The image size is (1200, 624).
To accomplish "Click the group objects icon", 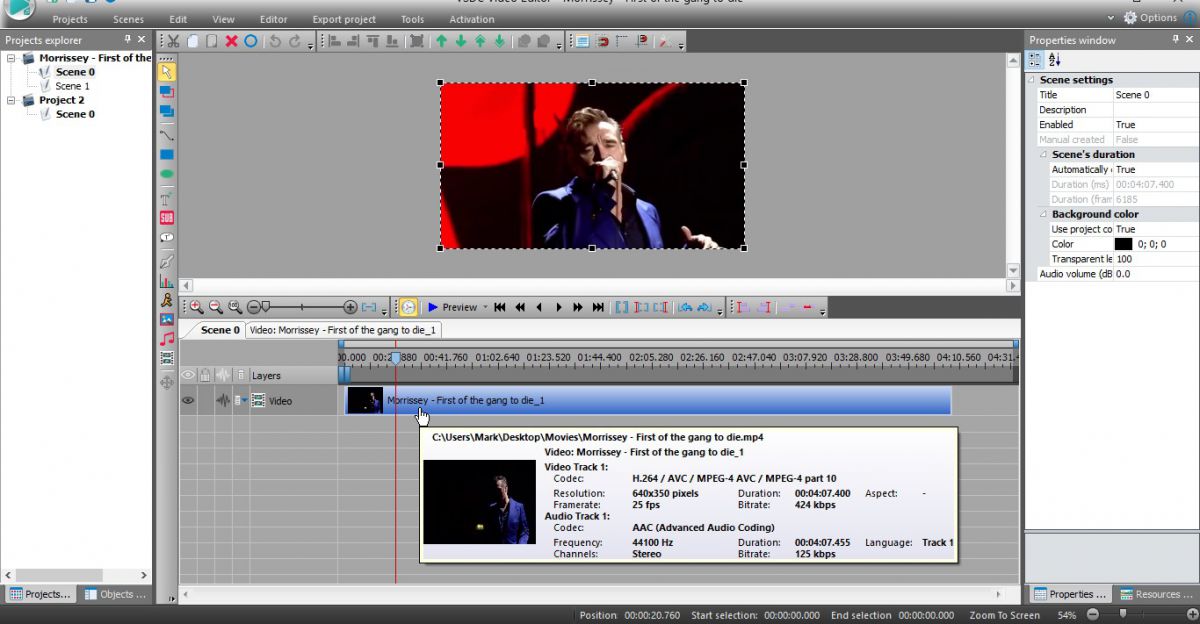I will [523, 41].
